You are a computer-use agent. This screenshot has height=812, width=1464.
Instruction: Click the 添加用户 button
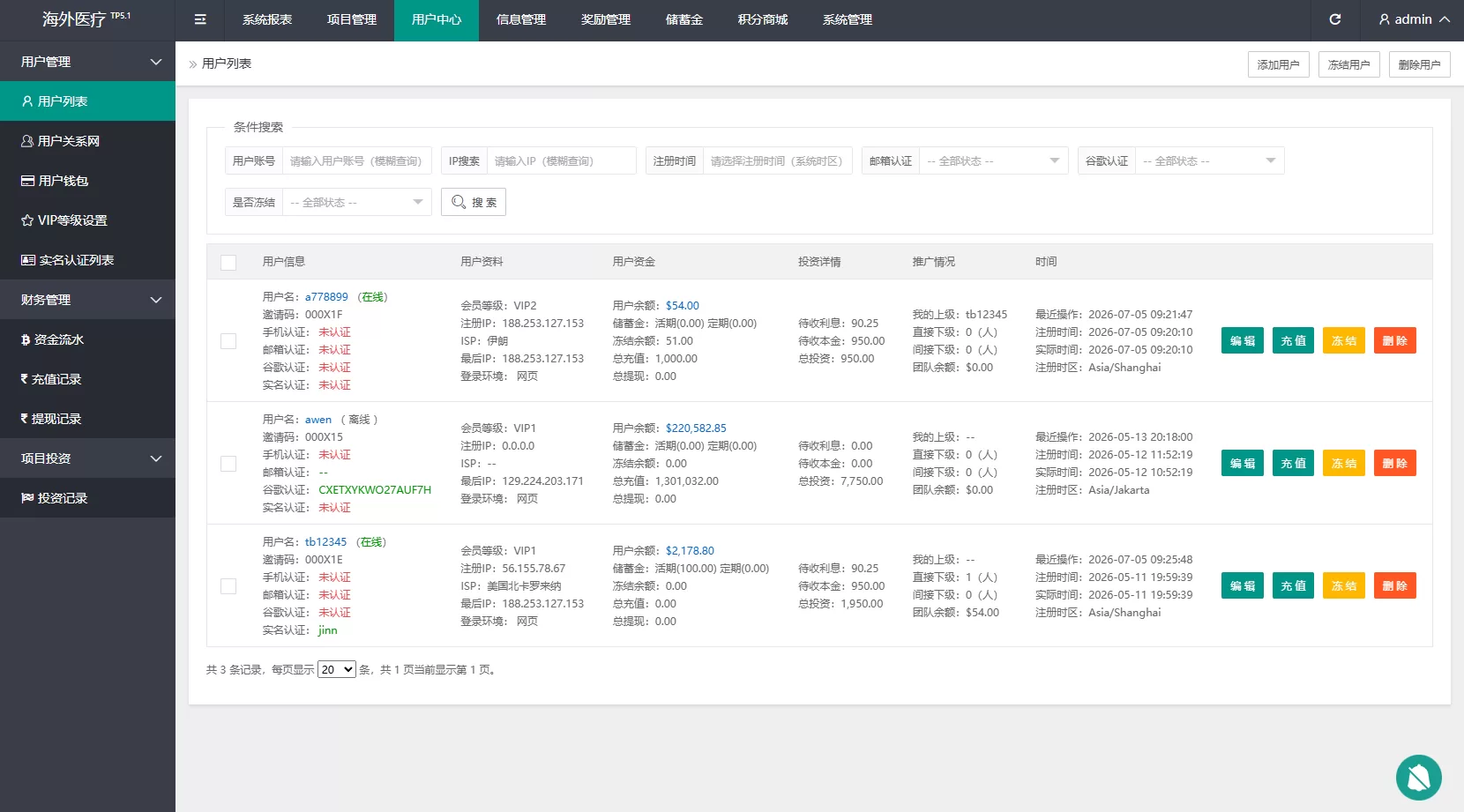coord(1279,64)
